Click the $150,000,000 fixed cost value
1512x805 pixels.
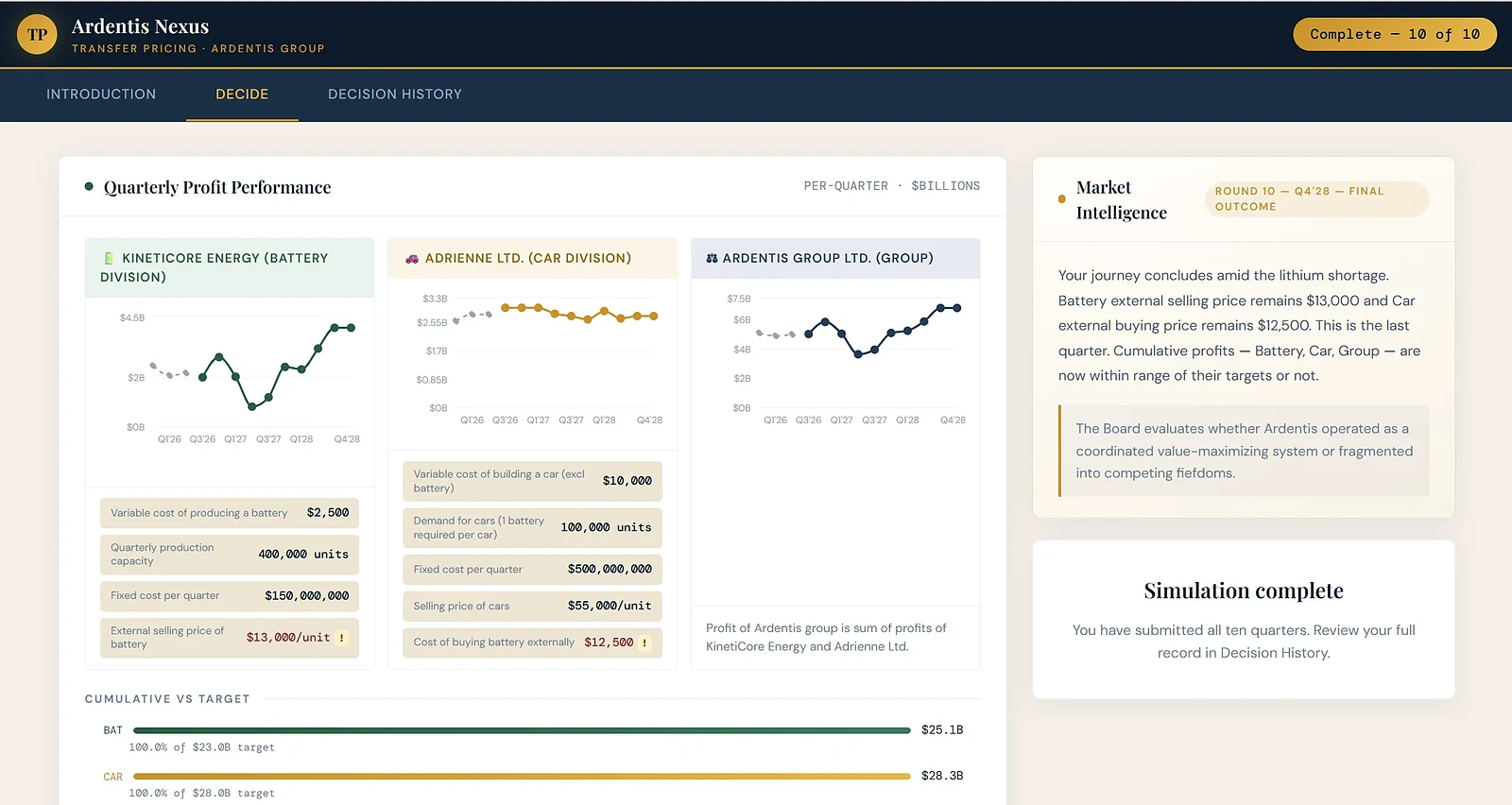(307, 596)
